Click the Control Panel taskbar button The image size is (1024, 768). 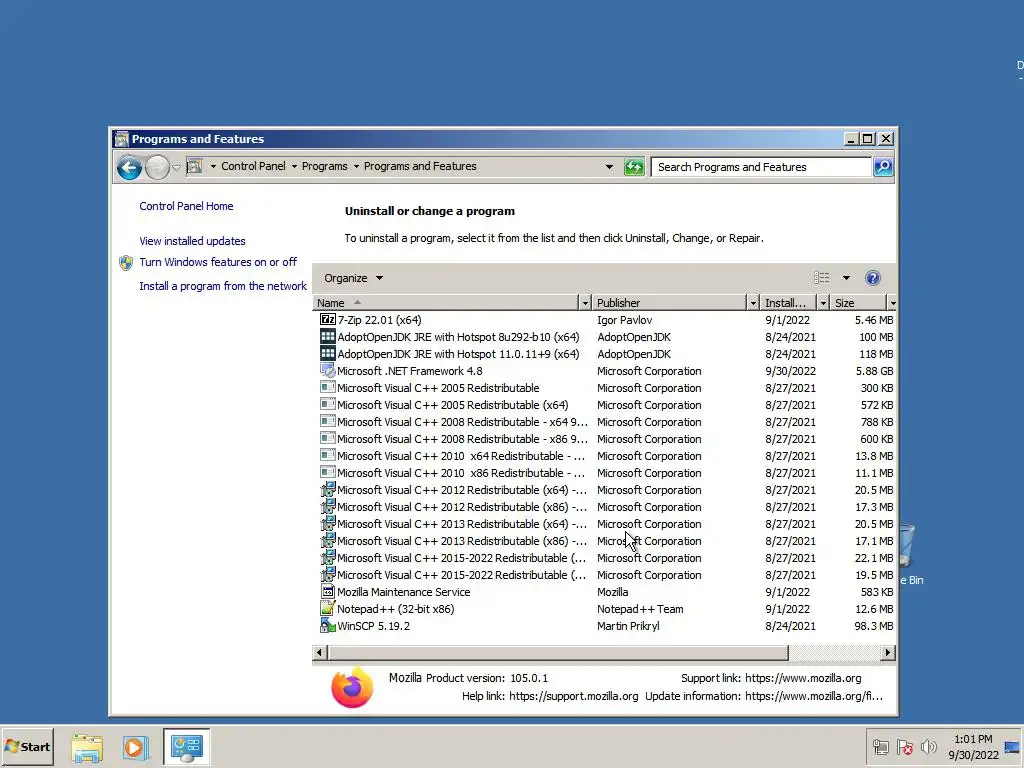187,746
